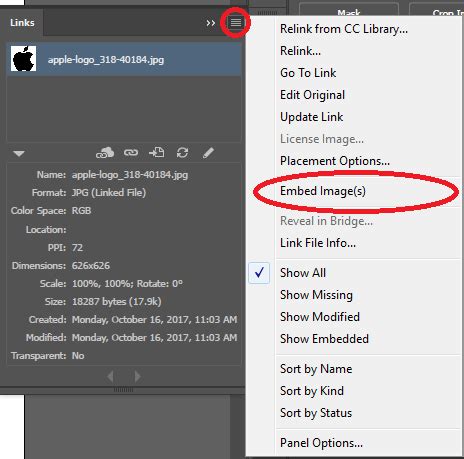Click the PPI value 72

pyautogui.click(x=77, y=248)
